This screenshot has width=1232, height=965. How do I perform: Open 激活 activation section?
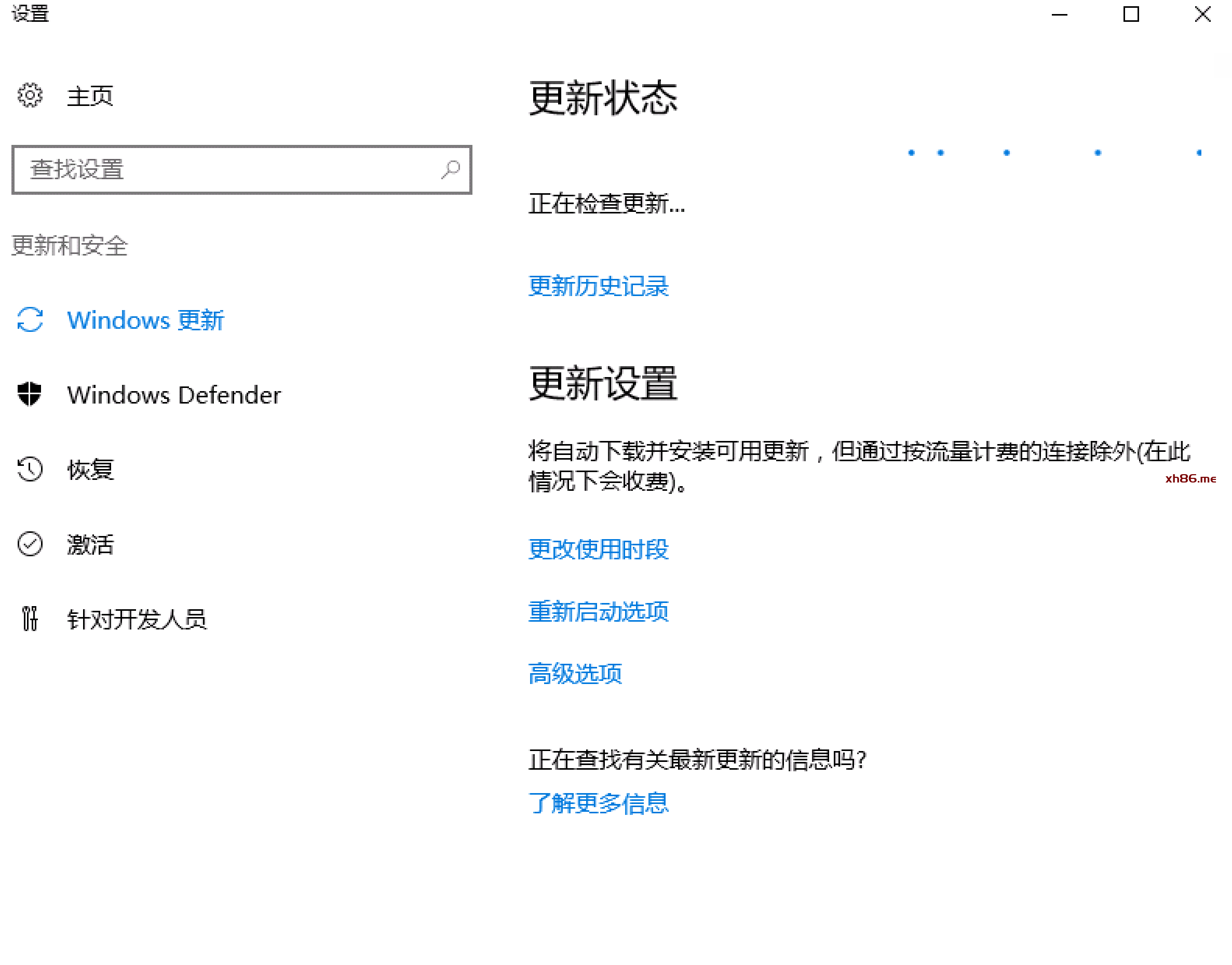(x=90, y=545)
